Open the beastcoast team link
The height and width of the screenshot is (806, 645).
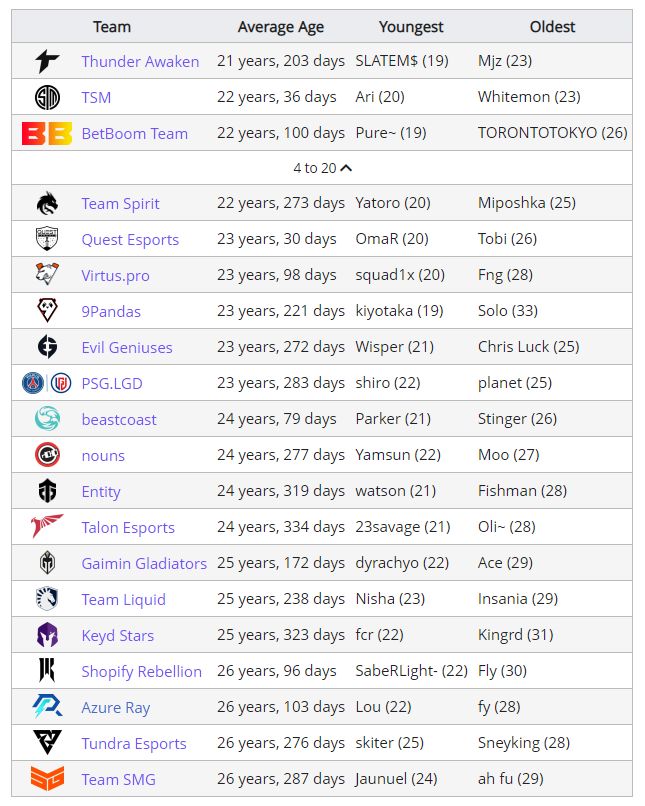[119, 420]
